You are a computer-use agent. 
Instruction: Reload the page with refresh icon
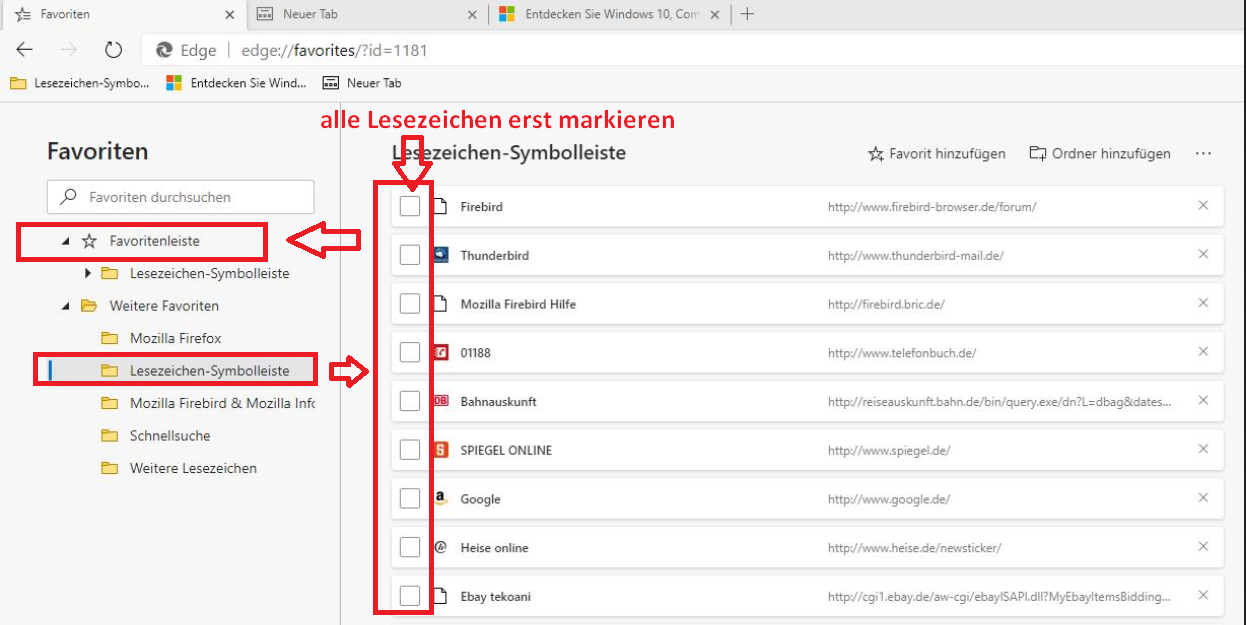tap(113, 50)
